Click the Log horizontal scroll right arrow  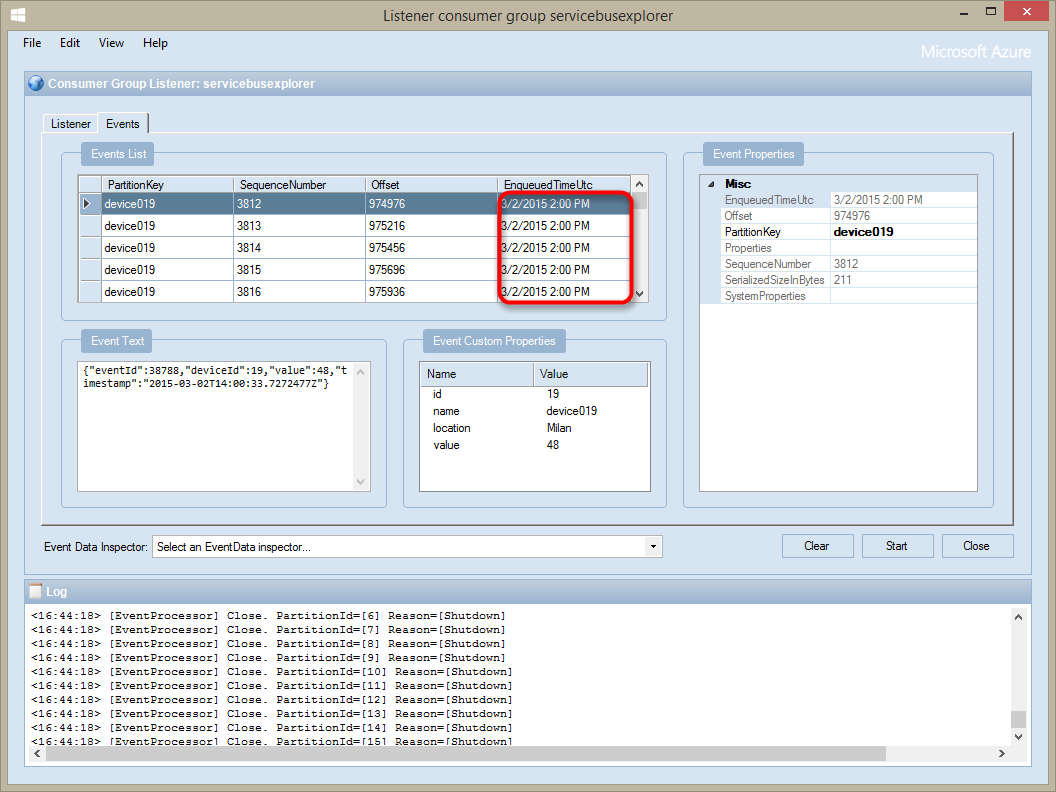pyautogui.click(x=1001, y=754)
